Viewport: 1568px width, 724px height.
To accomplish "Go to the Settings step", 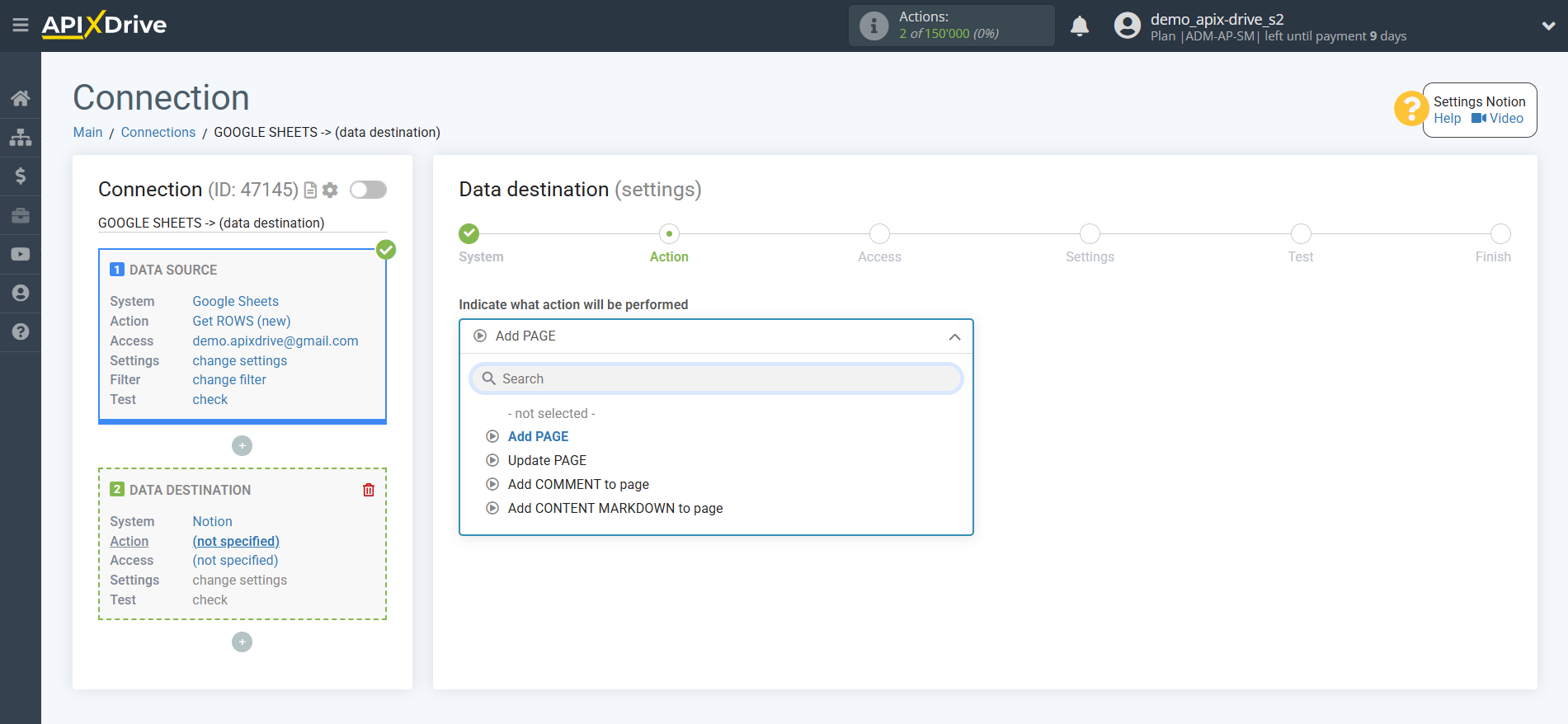I will [x=1090, y=234].
